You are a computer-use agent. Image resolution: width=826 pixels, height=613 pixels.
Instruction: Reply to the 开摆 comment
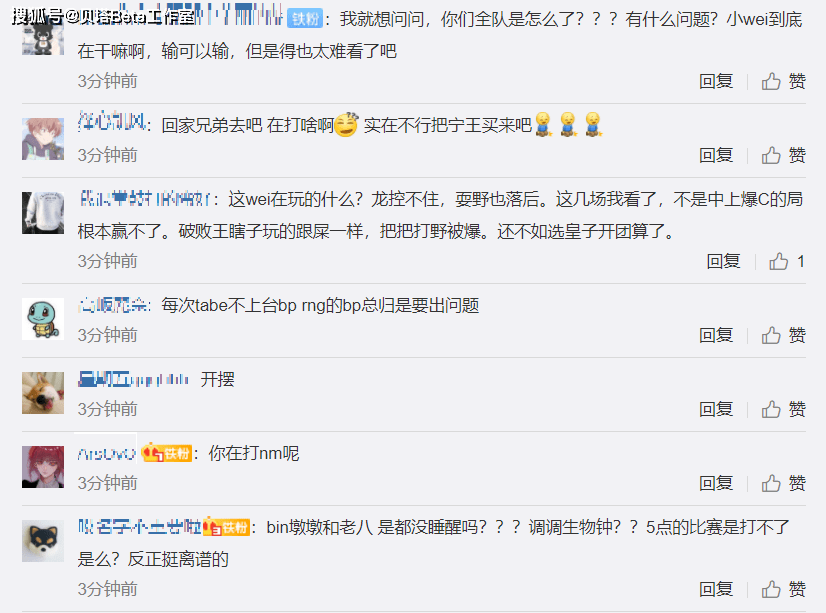716,409
